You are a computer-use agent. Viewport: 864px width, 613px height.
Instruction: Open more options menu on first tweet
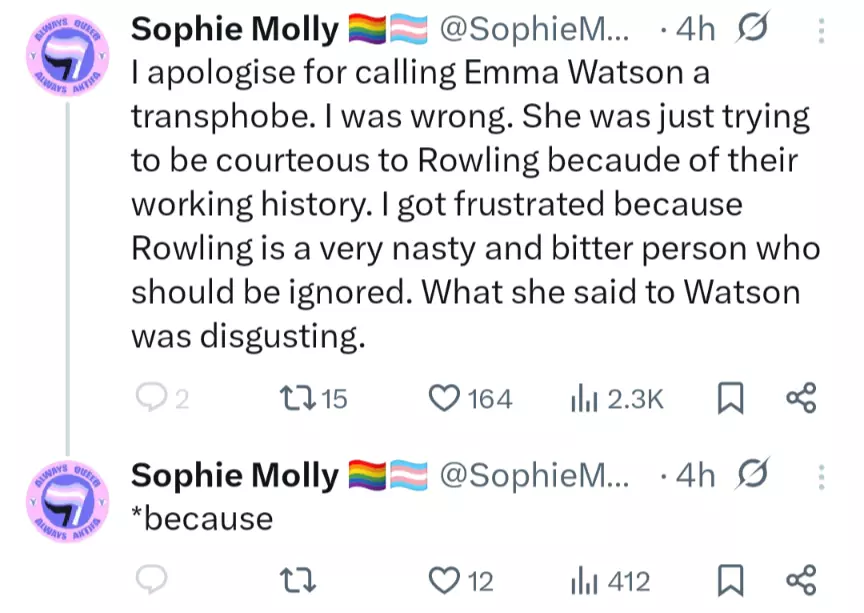coord(821,30)
